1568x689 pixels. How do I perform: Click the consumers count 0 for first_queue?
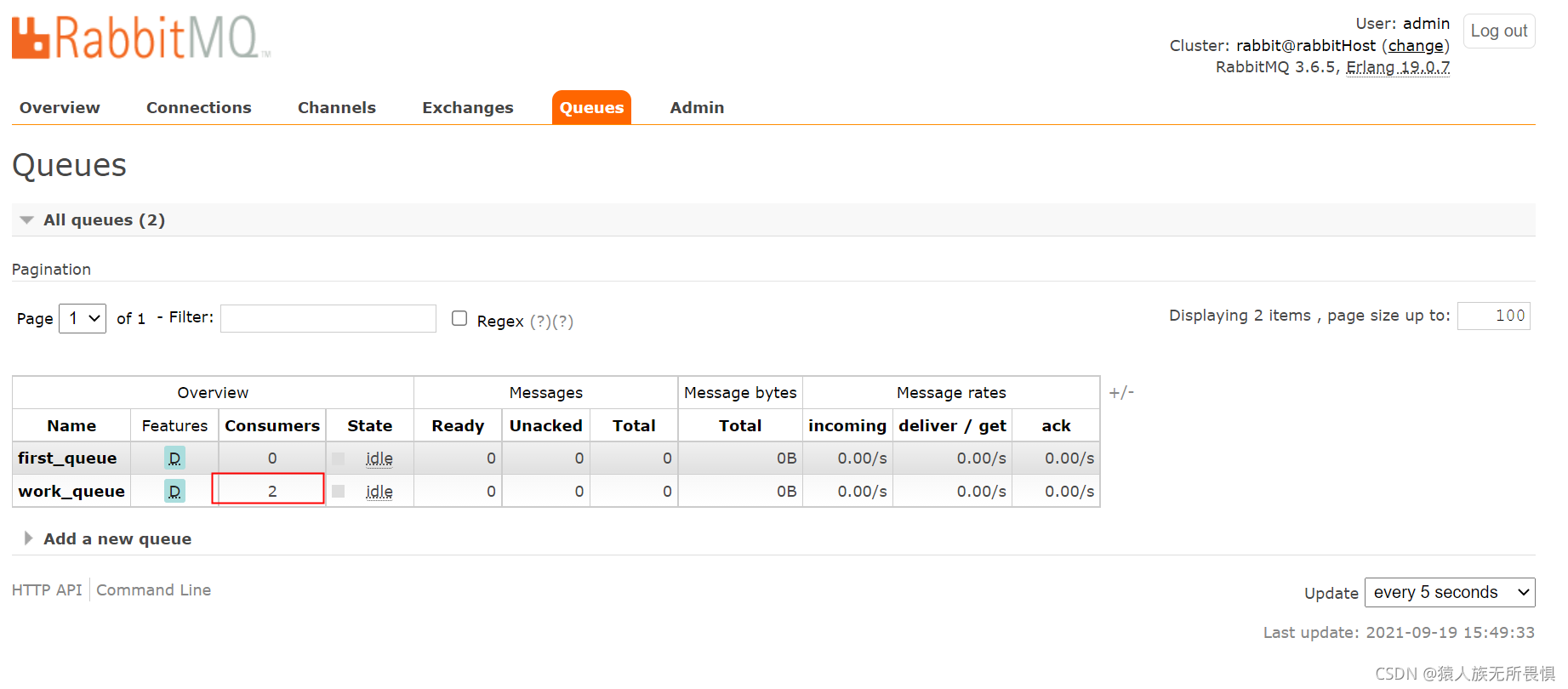[272, 458]
